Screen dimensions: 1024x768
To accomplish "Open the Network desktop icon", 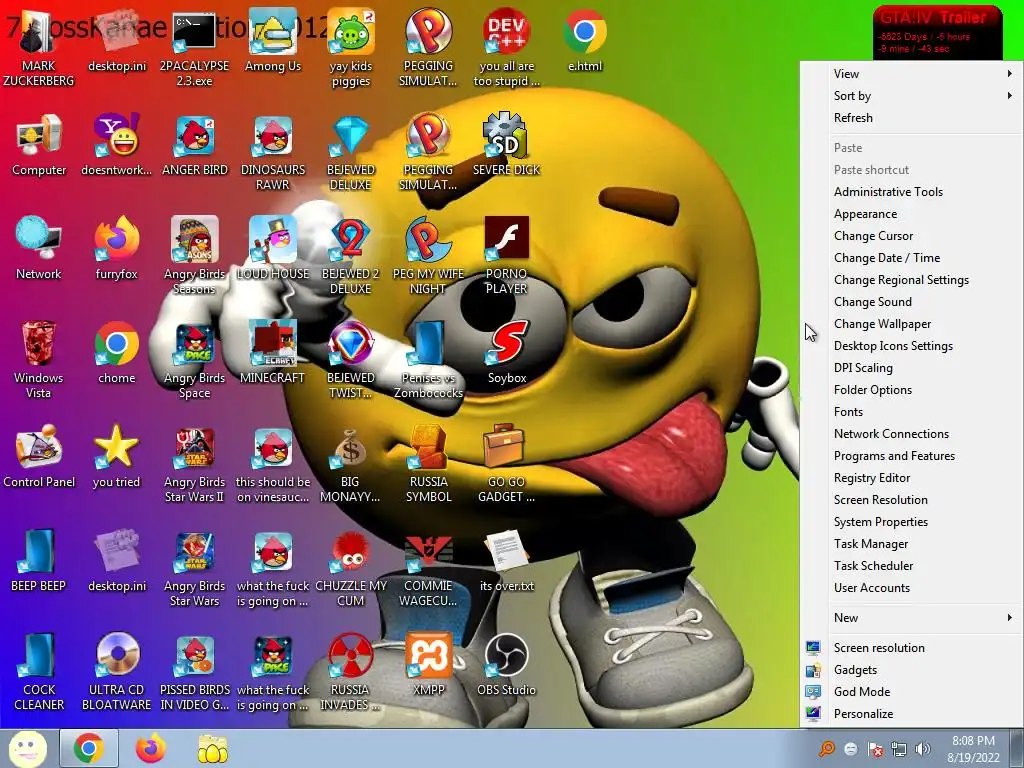I will click(39, 249).
